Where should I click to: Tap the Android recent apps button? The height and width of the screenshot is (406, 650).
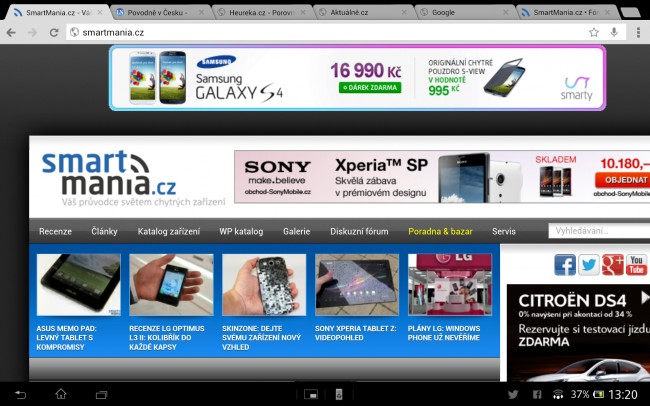(102, 394)
